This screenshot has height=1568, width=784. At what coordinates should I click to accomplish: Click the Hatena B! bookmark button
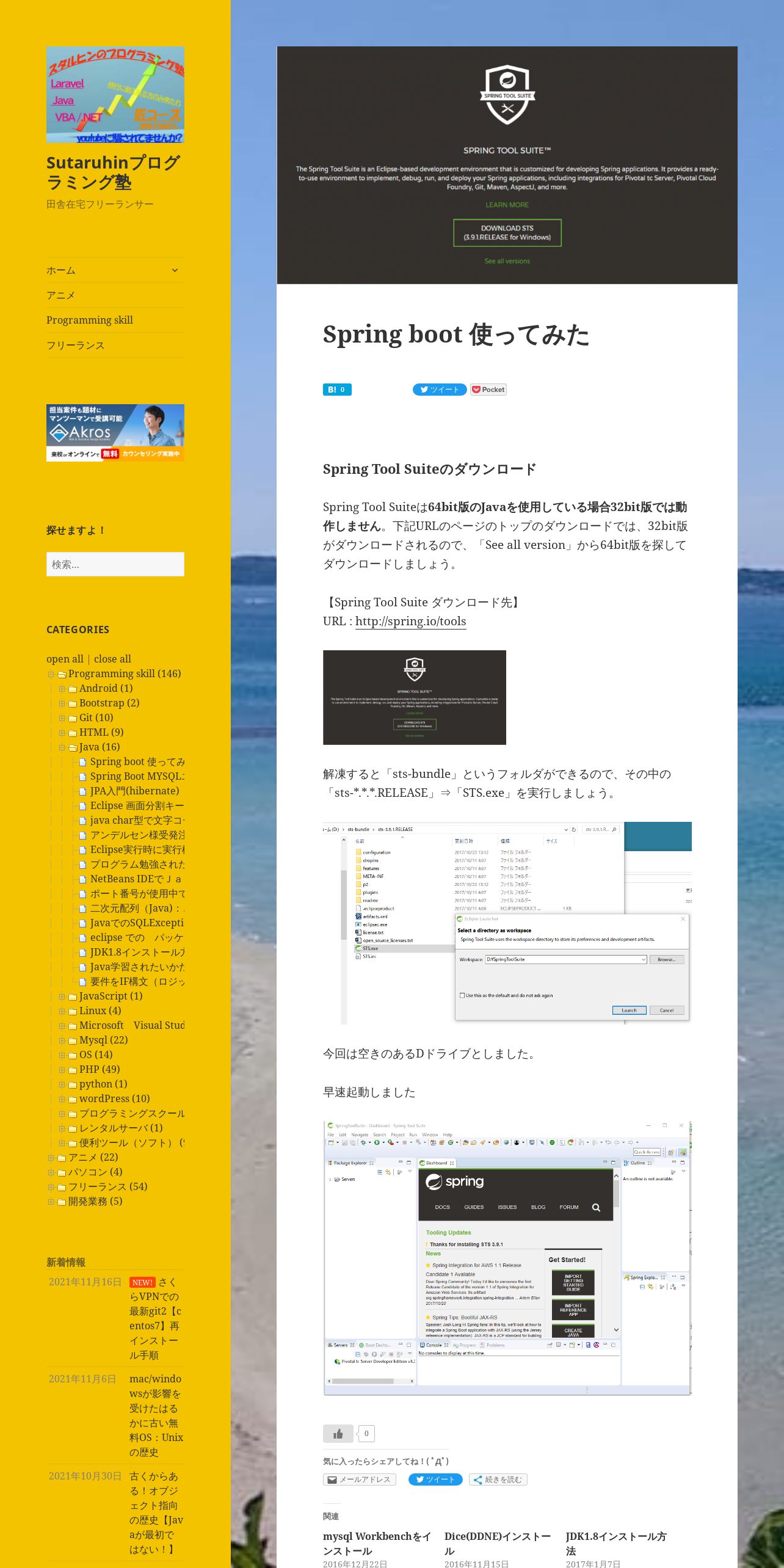pos(337,390)
